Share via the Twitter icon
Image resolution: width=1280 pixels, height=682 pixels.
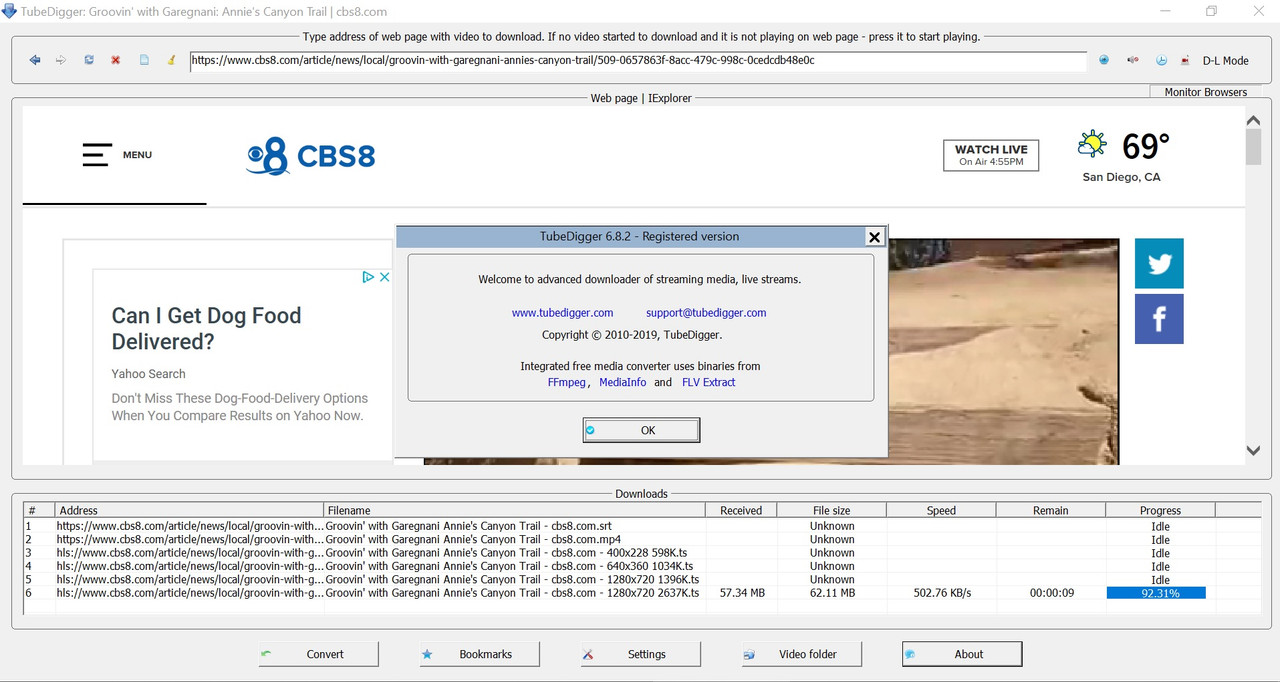pyautogui.click(x=1159, y=263)
